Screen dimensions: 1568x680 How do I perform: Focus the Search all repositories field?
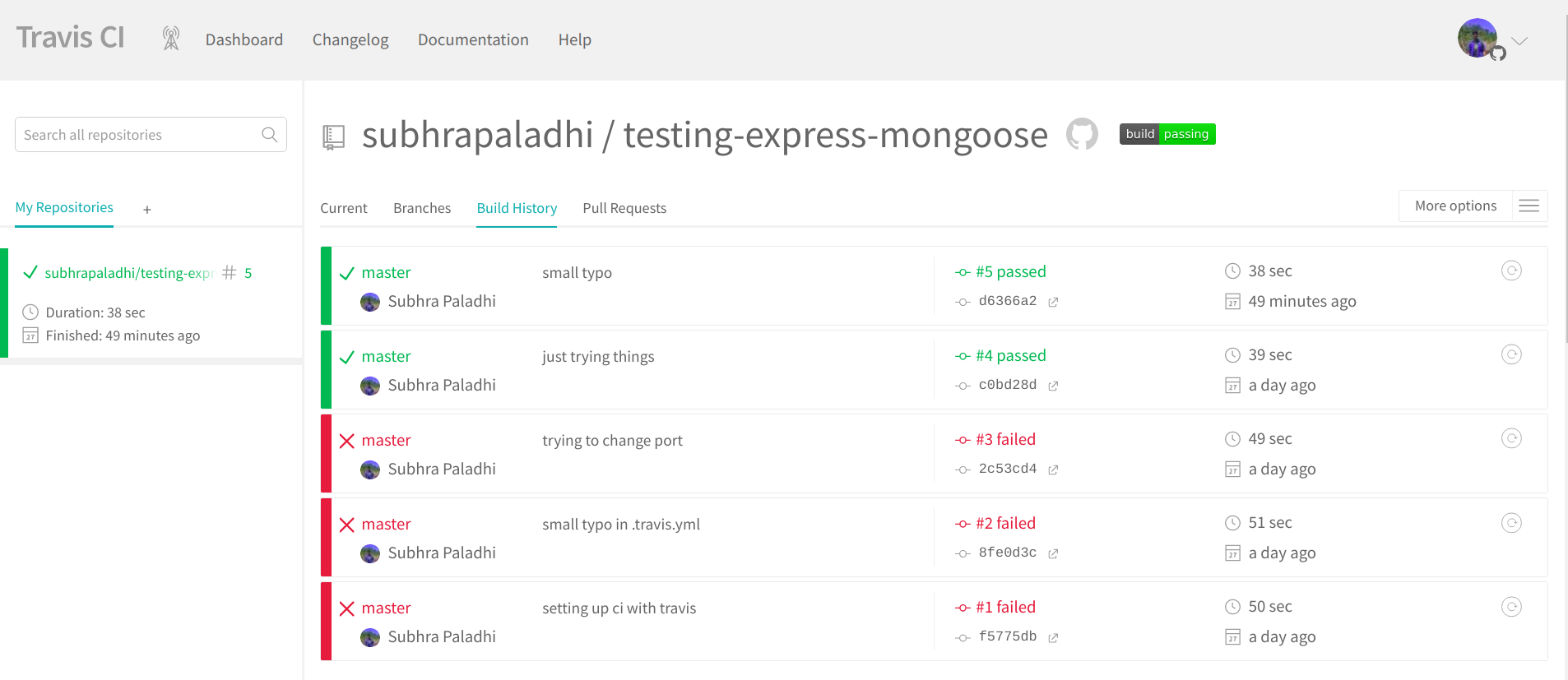(x=136, y=135)
